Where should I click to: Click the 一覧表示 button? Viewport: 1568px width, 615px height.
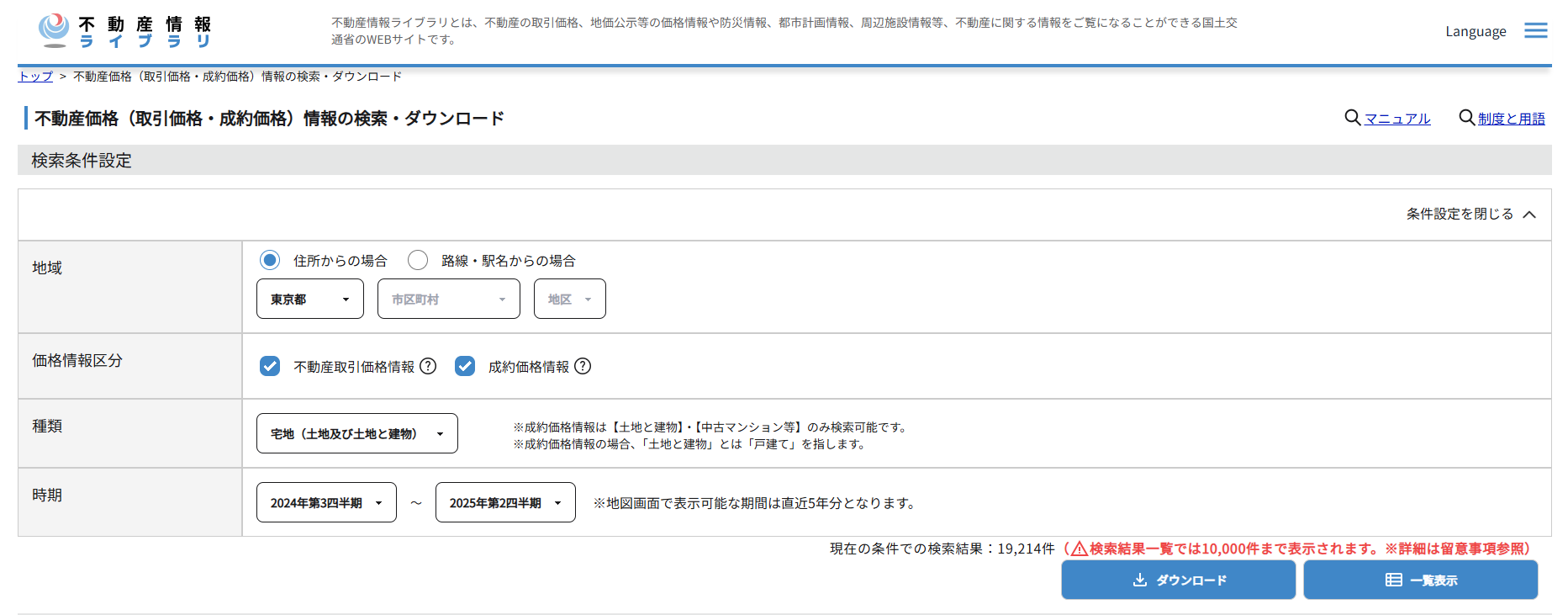pos(1421,580)
